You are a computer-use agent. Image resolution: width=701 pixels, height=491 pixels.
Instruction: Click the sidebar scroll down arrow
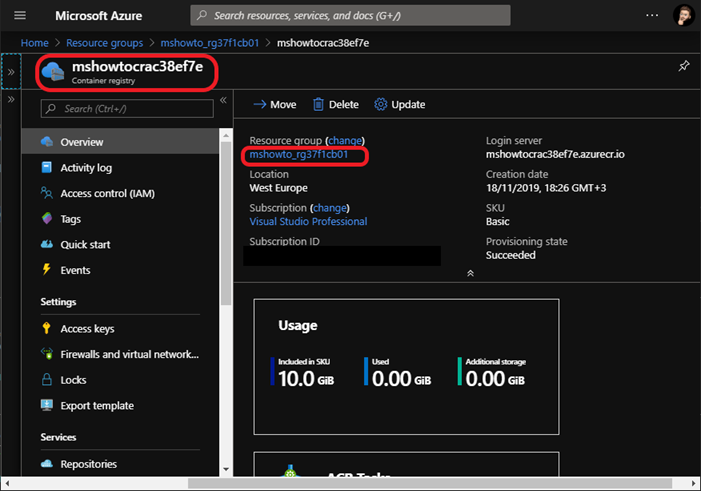pos(226,470)
